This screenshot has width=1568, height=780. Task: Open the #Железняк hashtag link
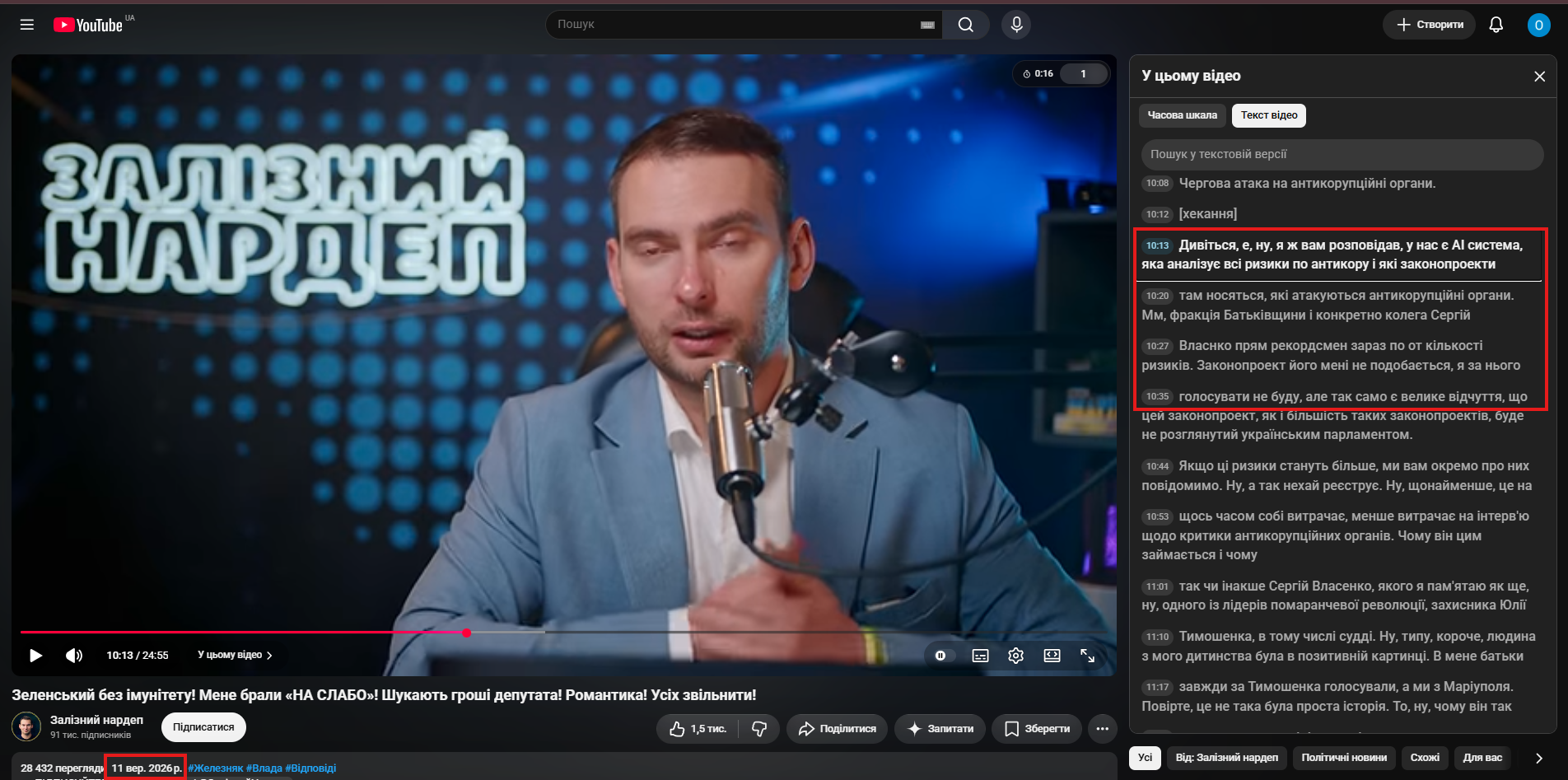pyautogui.click(x=216, y=768)
